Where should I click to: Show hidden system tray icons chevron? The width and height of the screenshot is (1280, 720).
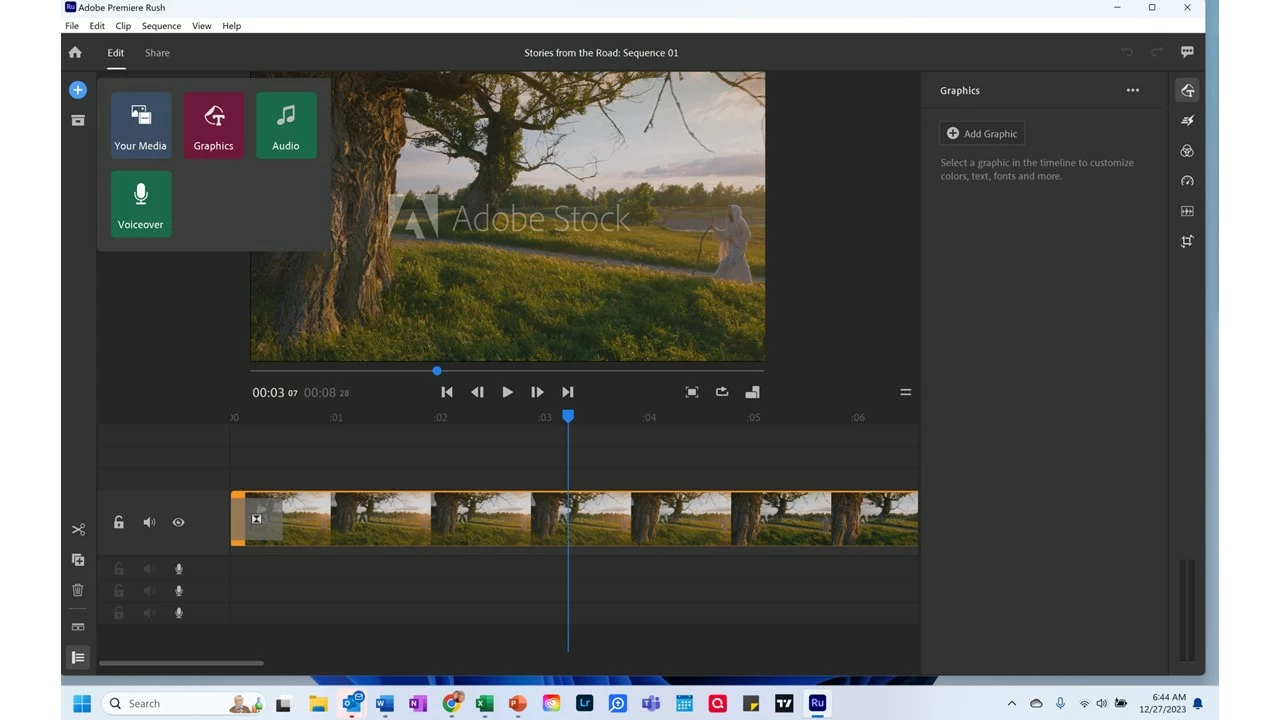point(1011,704)
